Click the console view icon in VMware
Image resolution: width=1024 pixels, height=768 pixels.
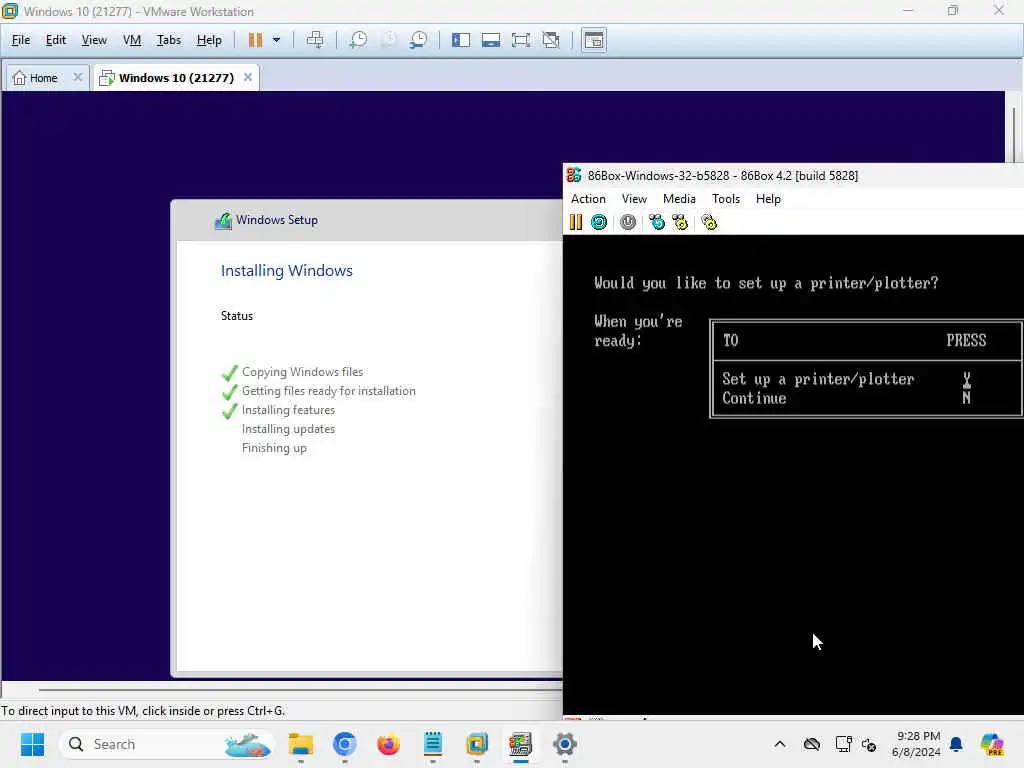(594, 40)
